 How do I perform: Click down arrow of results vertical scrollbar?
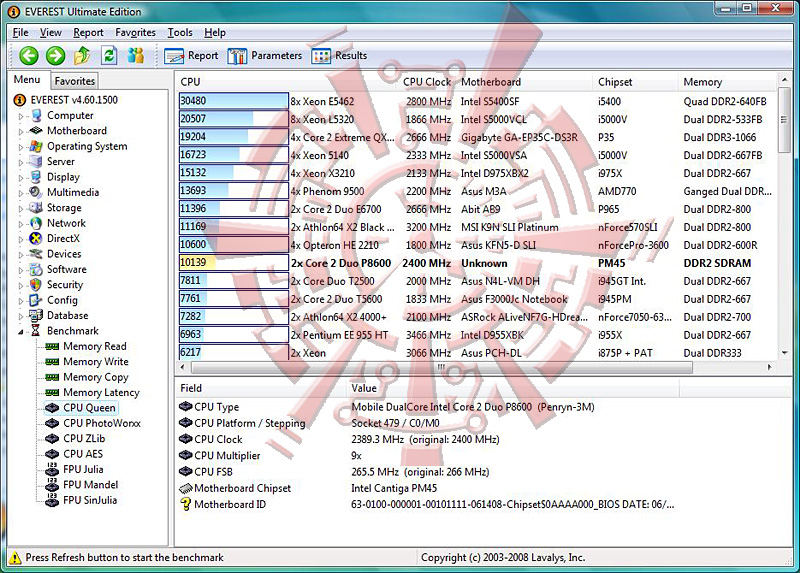pyautogui.click(x=784, y=353)
